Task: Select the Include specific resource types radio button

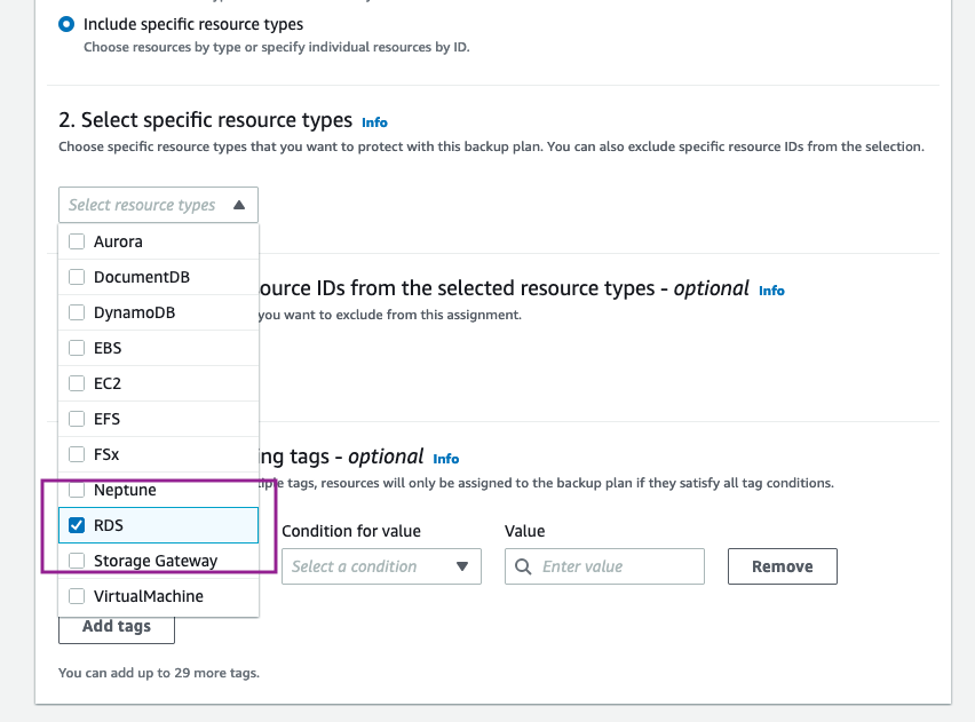Action: tap(65, 24)
